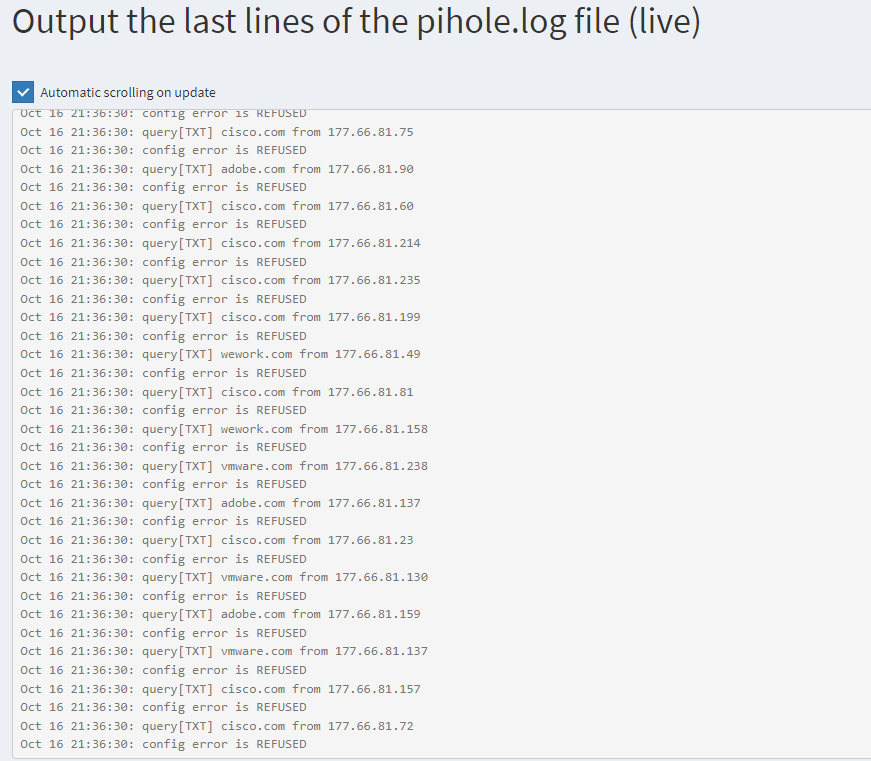Select the cisco.com query from 177.66.81.75

coord(217,132)
